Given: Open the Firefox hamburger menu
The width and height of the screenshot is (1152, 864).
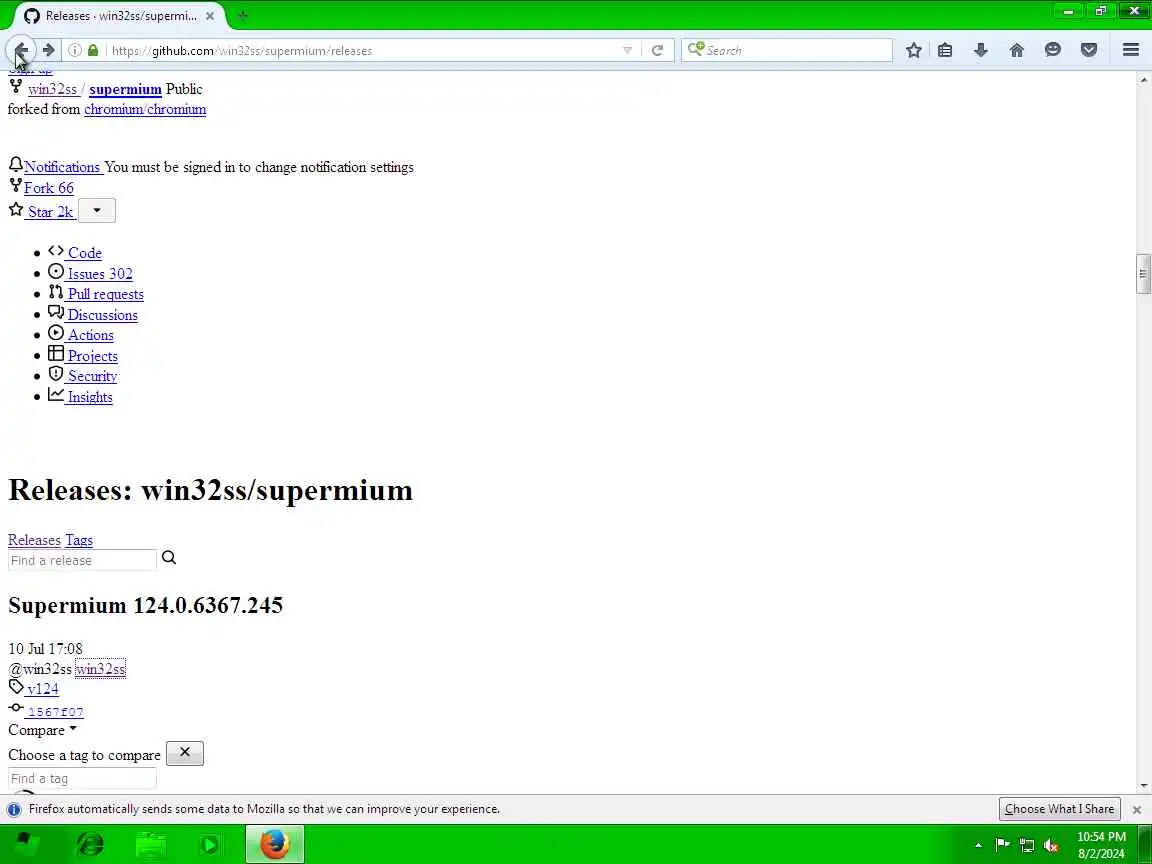Looking at the screenshot, I should point(1131,50).
